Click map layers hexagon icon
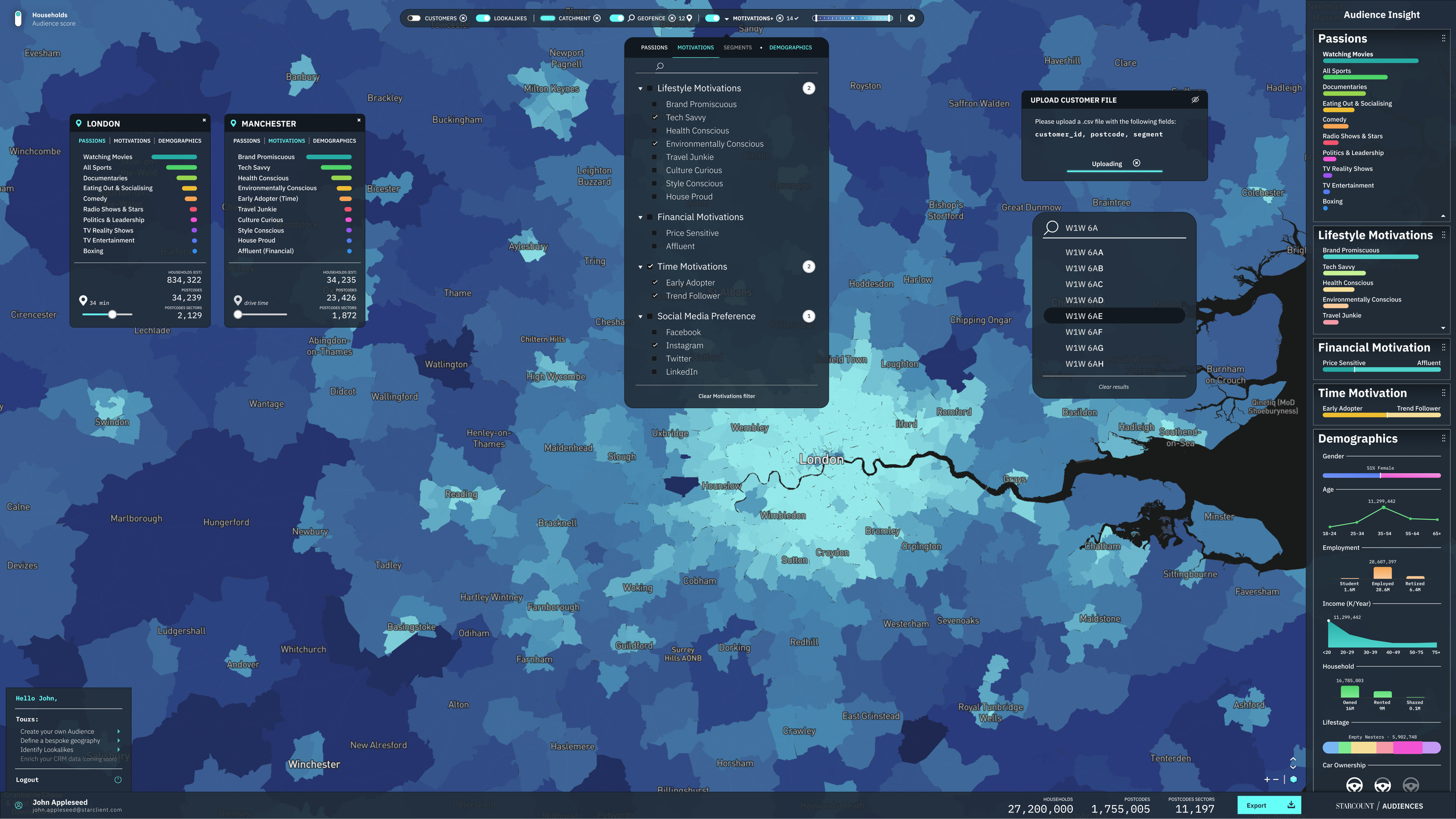 coord(1294,779)
